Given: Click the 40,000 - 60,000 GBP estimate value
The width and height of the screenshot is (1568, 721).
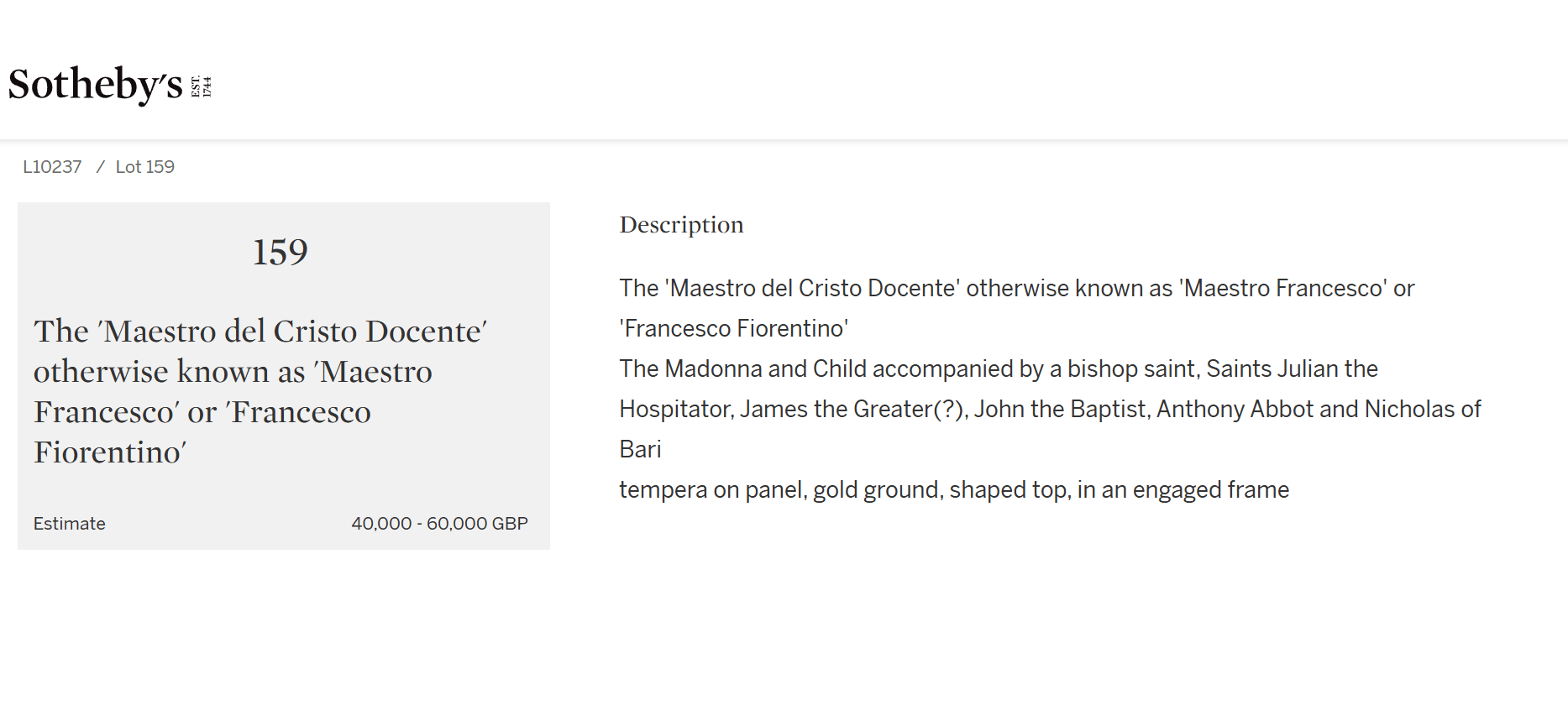Looking at the screenshot, I should click(439, 524).
